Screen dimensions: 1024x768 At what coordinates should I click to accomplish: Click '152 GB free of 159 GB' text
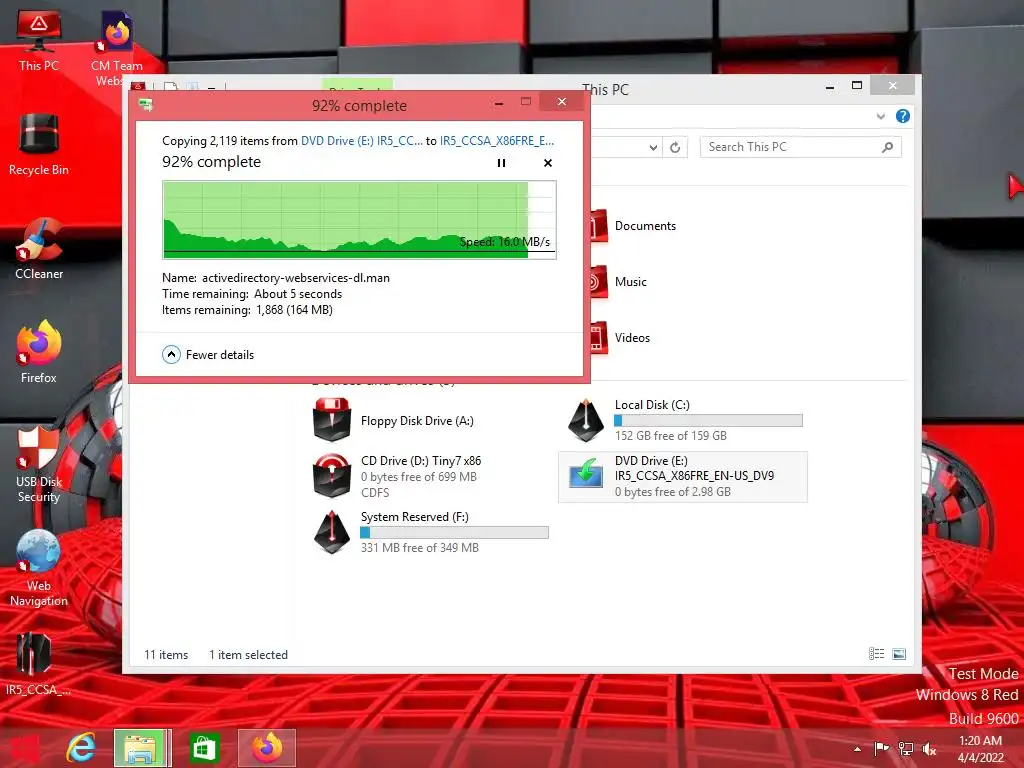[x=671, y=436]
